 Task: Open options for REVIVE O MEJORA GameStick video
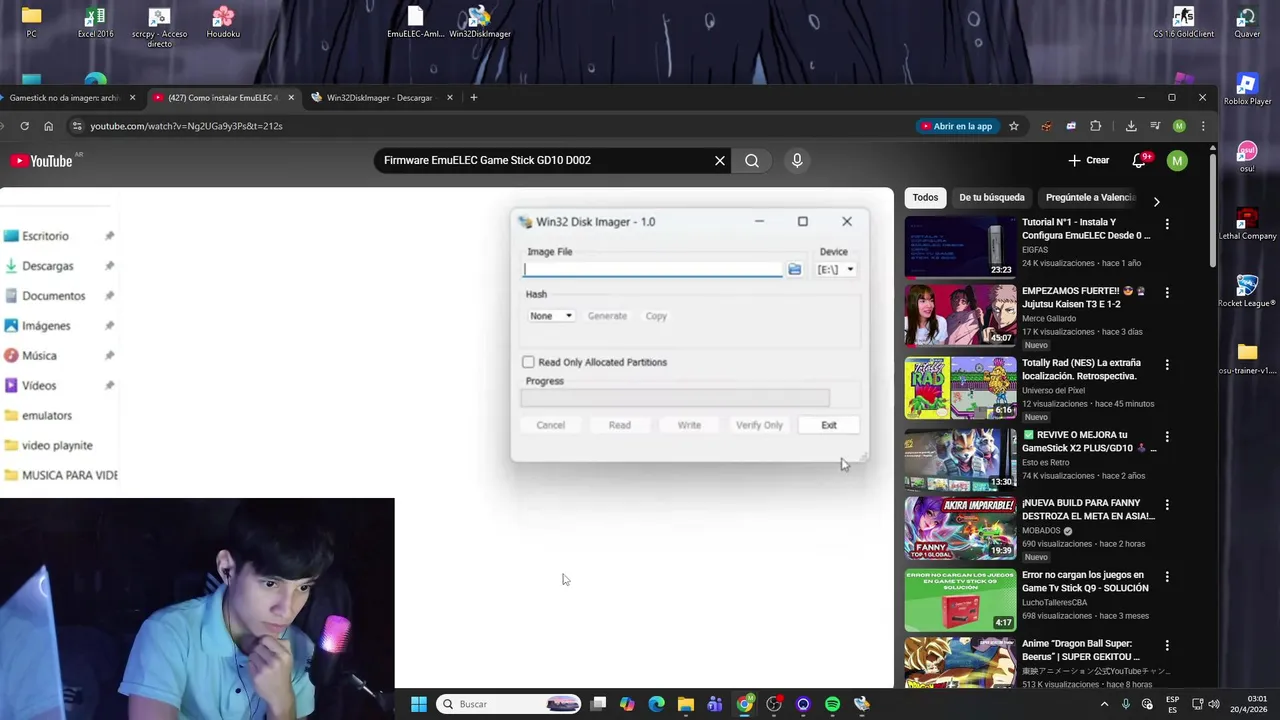point(1166,437)
